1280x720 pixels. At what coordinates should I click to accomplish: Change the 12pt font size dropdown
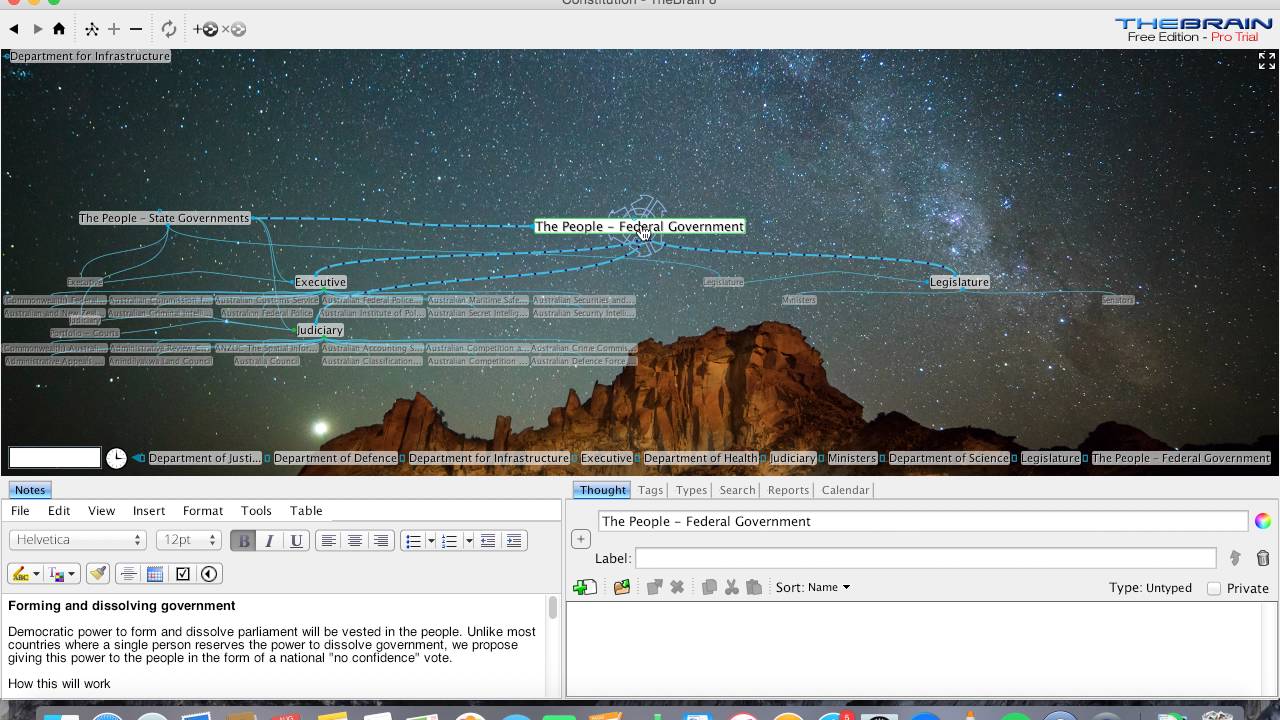coord(188,540)
